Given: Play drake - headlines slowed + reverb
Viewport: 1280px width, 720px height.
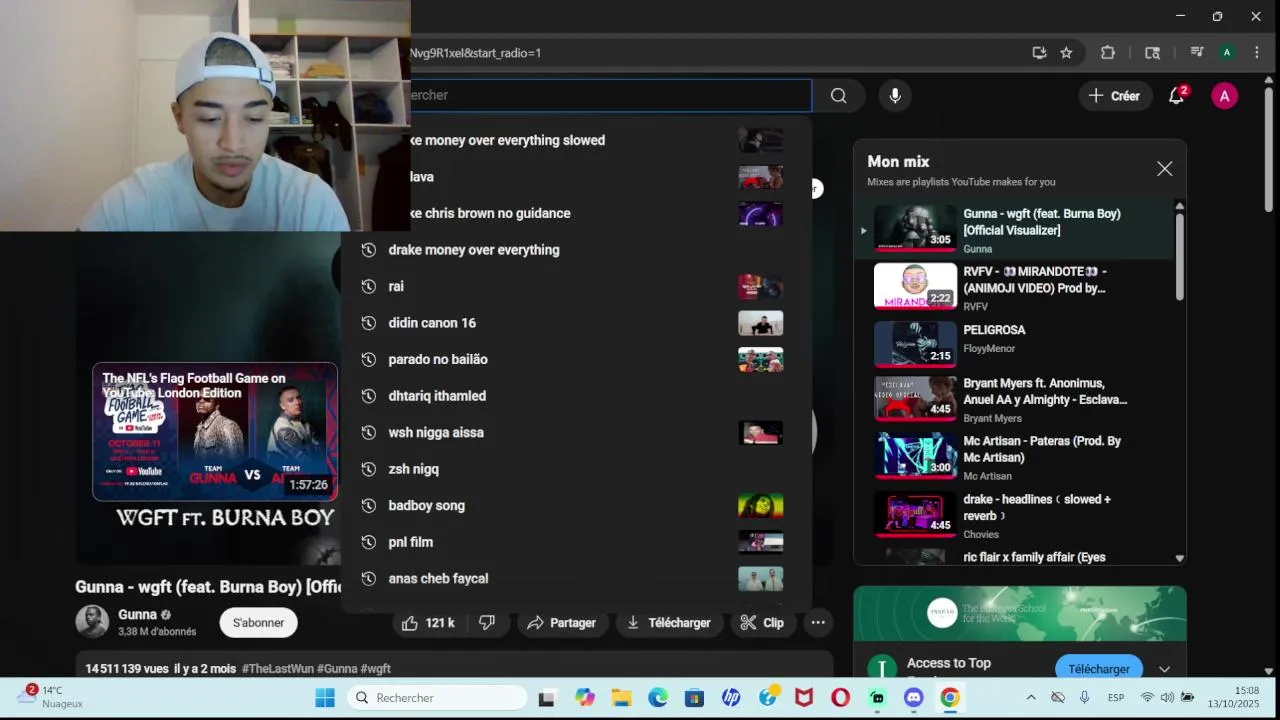Looking at the screenshot, I should (1014, 515).
